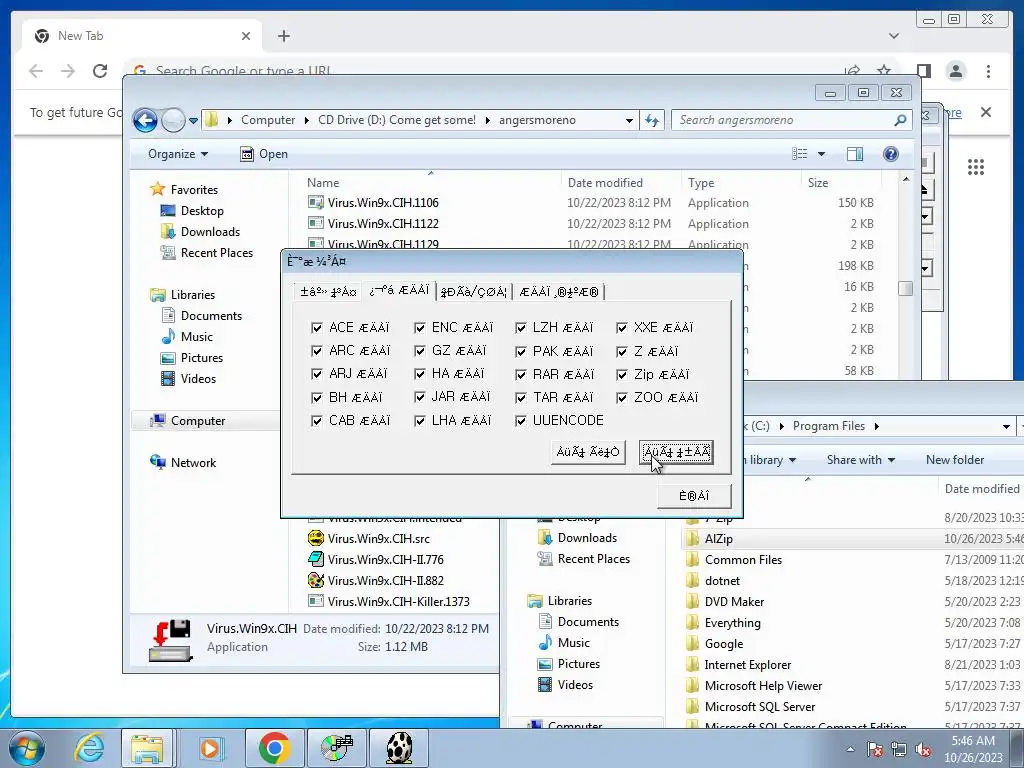Toggle the CAB association checkbox

point(317,421)
